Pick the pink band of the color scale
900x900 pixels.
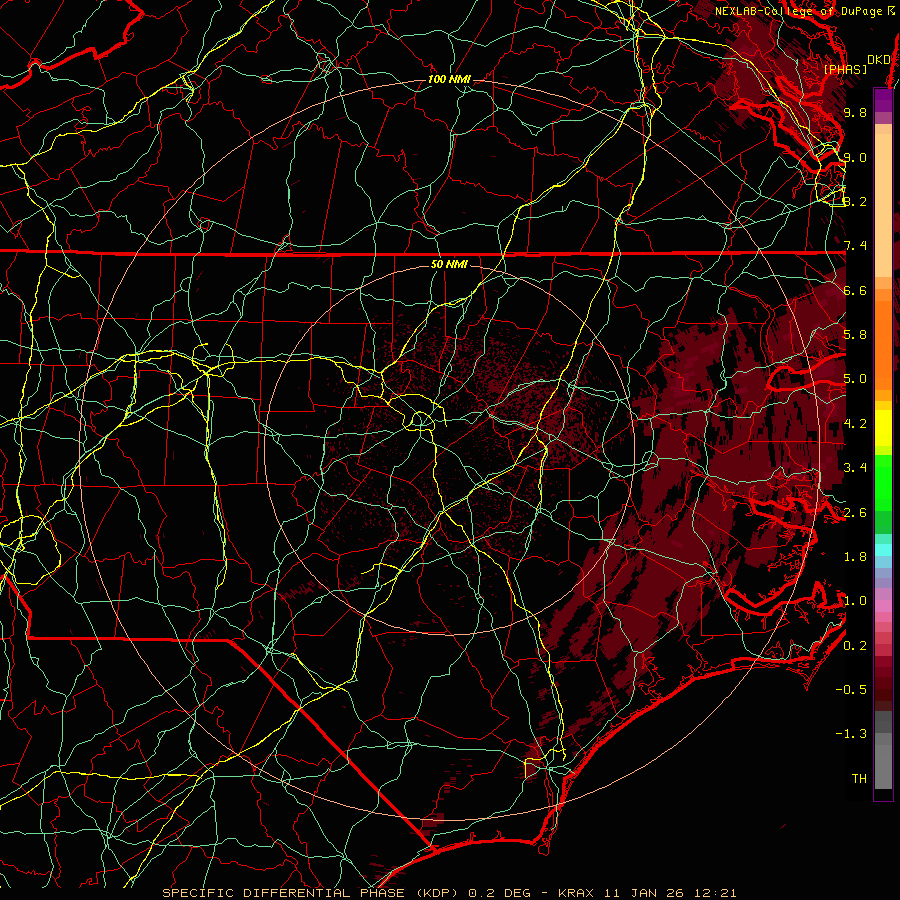[883, 606]
